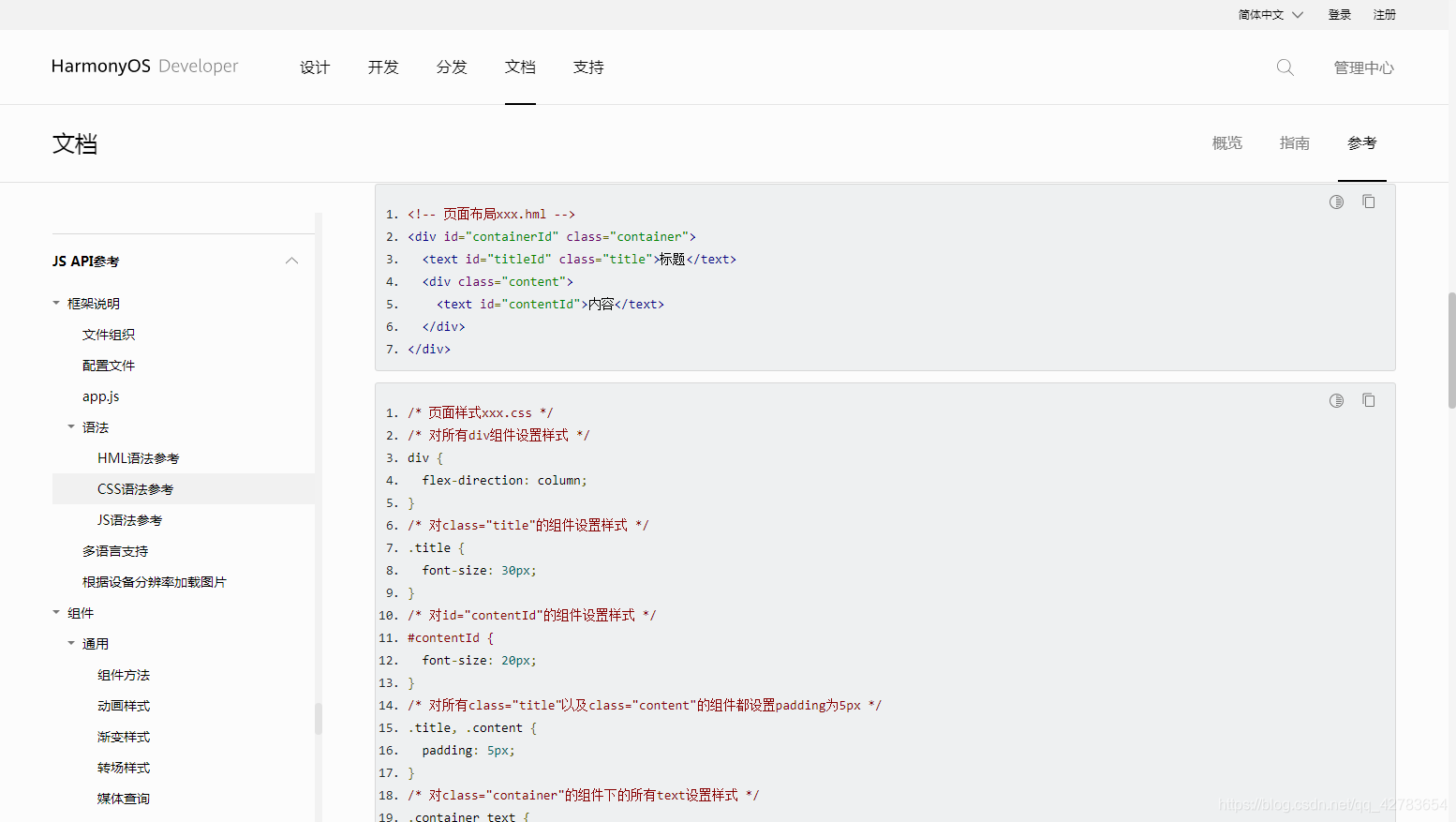
Task: Click the '/* 页面样式xxx.css */' comment line
Action: (481, 412)
